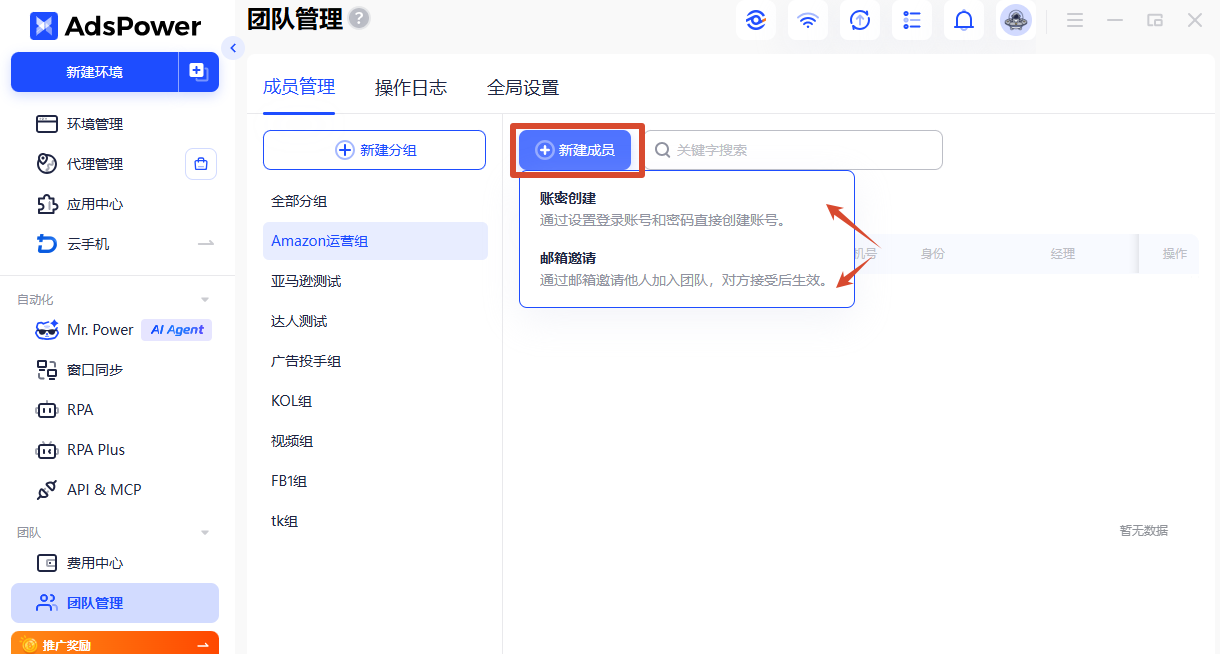Click the upload sync icon in top bar
1220x654 pixels.
click(x=860, y=20)
